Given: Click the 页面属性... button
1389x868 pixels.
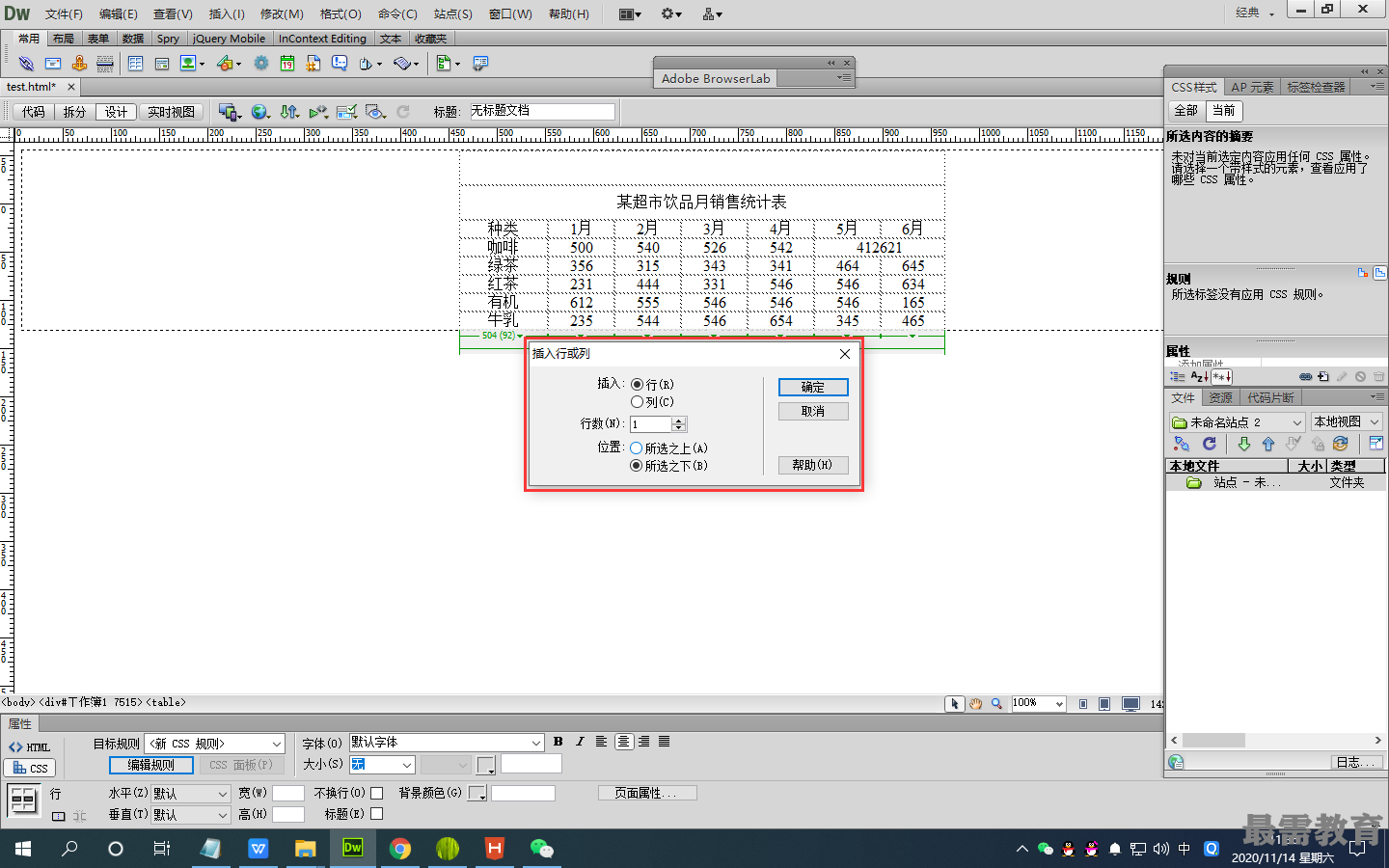Looking at the screenshot, I should pyautogui.click(x=646, y=793).
